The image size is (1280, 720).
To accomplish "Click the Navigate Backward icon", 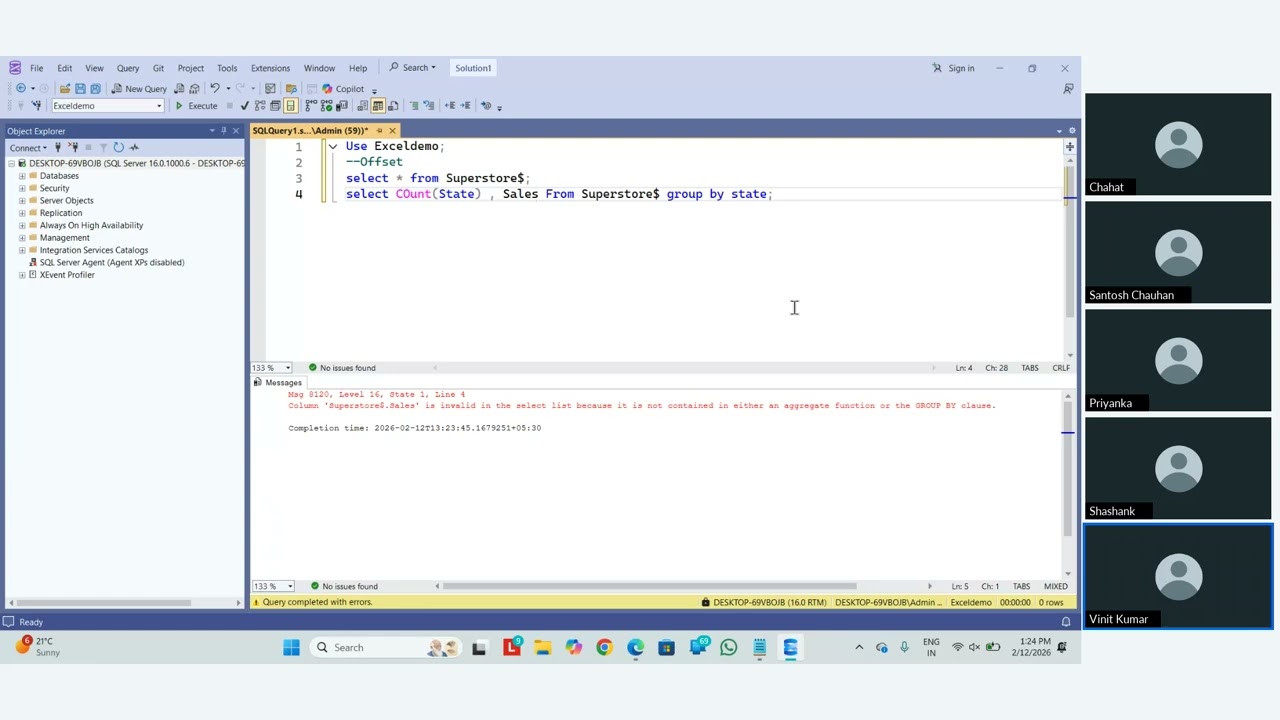I will click(x=20, y=88).
